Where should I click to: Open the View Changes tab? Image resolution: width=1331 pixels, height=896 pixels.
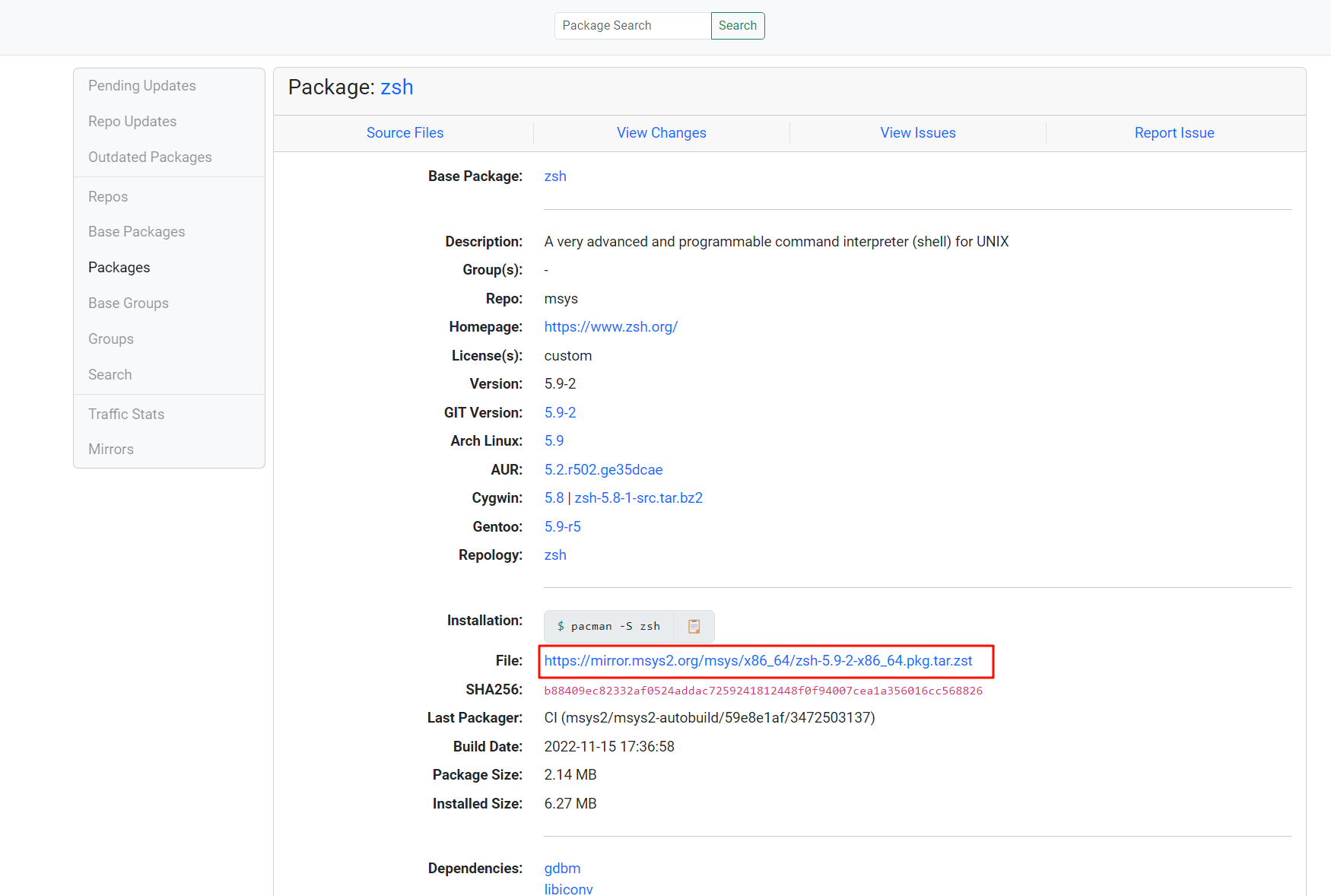coord(661,133)
